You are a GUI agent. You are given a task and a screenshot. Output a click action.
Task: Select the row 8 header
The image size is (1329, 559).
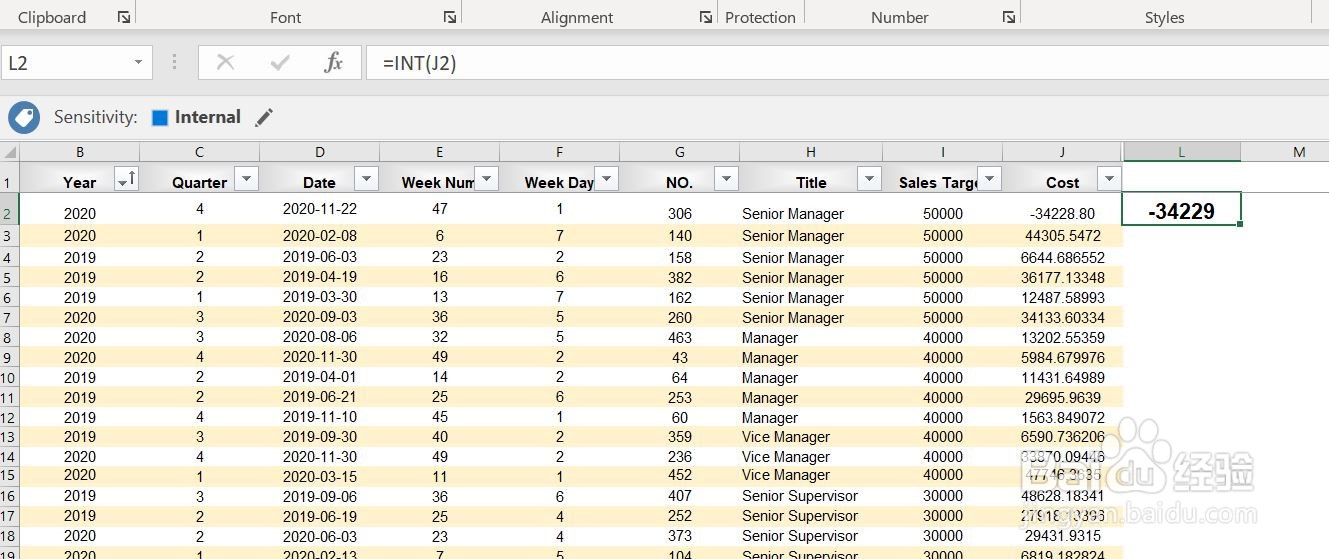tap(9, 338)
